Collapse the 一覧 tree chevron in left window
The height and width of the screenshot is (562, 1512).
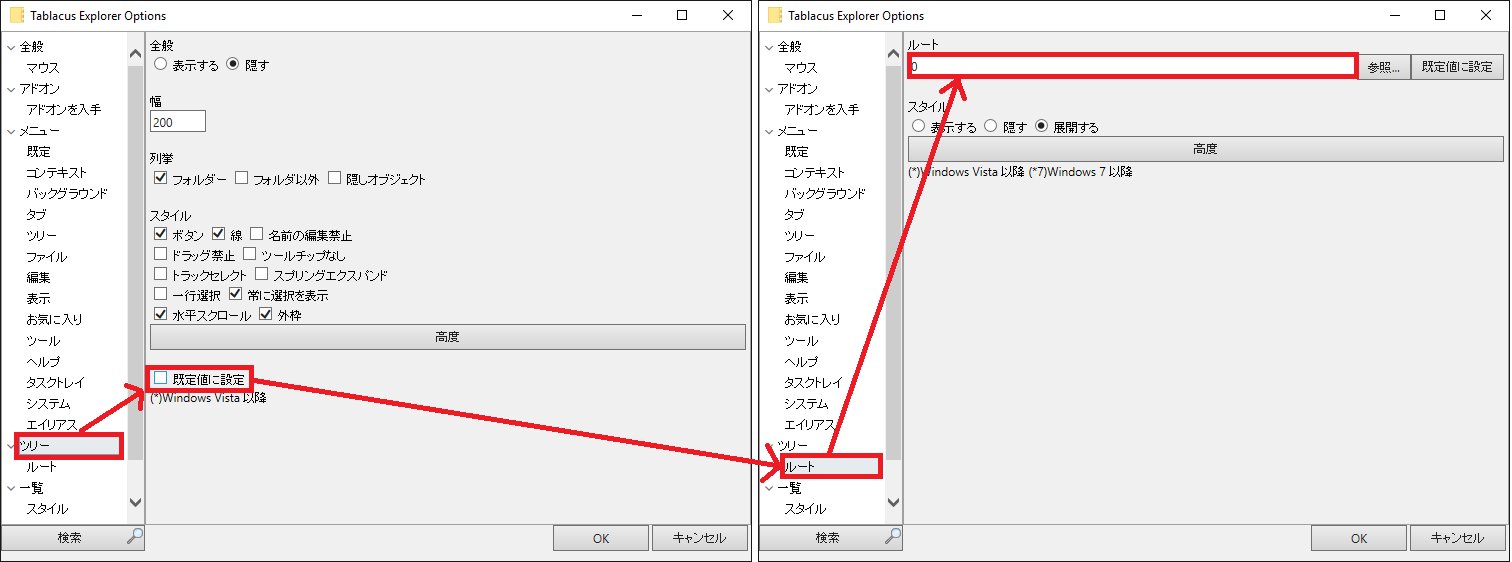tap(11, 488)
